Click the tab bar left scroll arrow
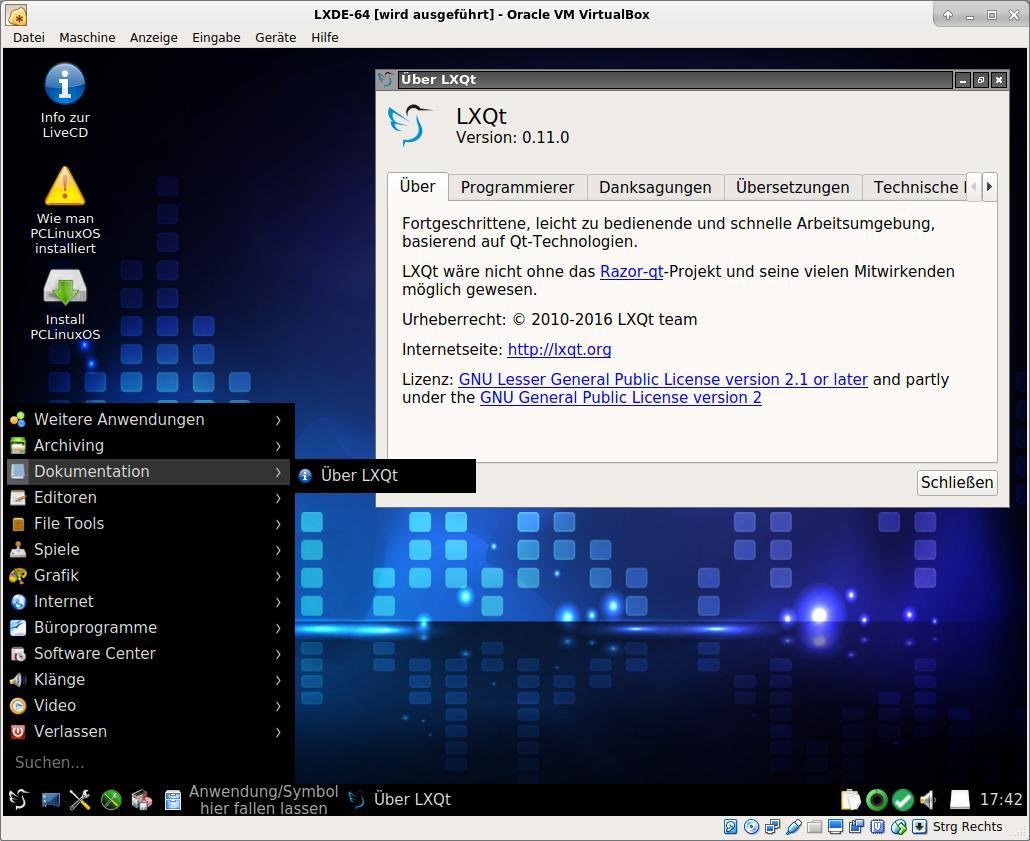 tap(974, 187)
